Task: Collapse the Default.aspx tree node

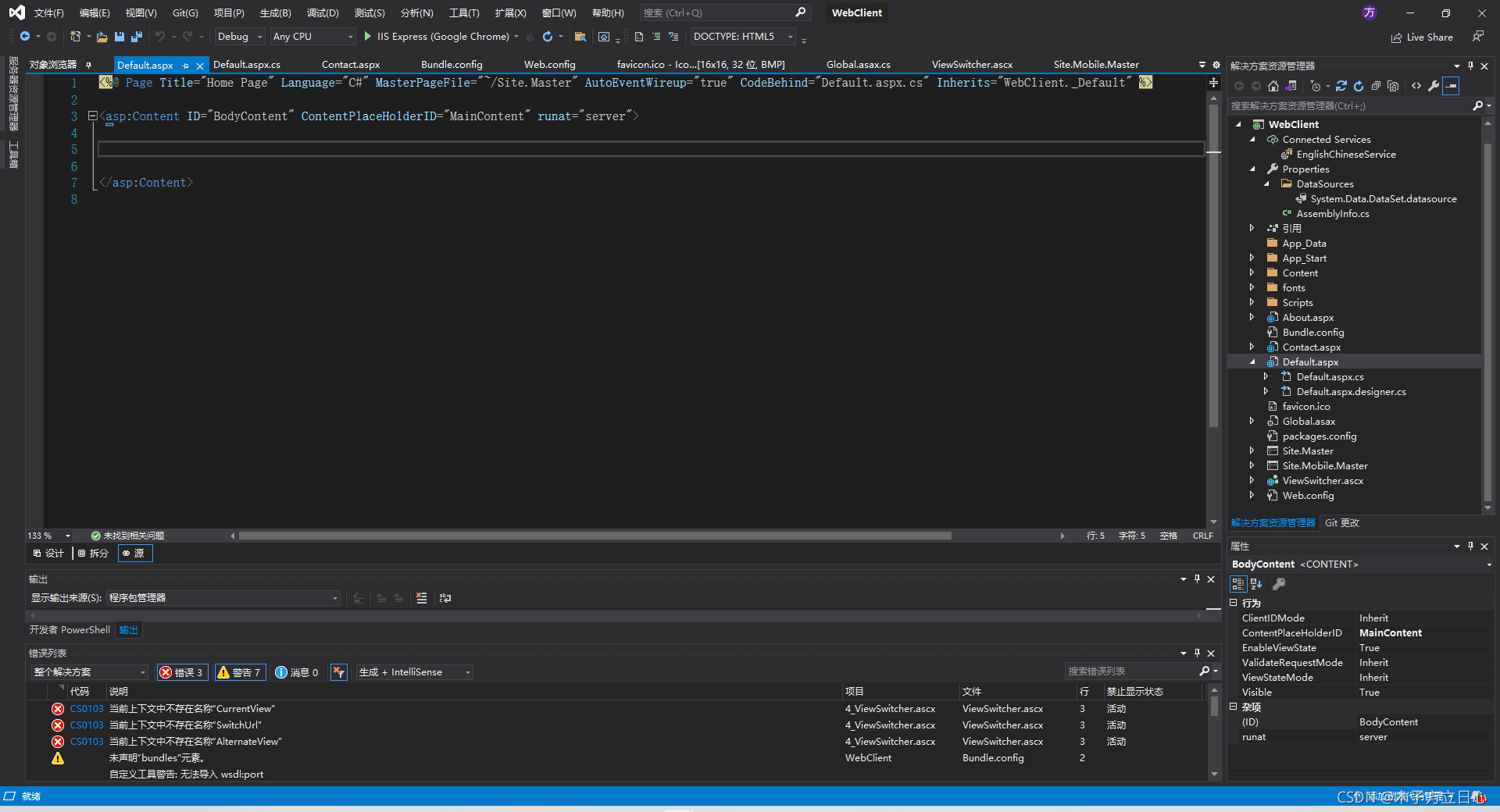Action: (x=1252, y=362)
